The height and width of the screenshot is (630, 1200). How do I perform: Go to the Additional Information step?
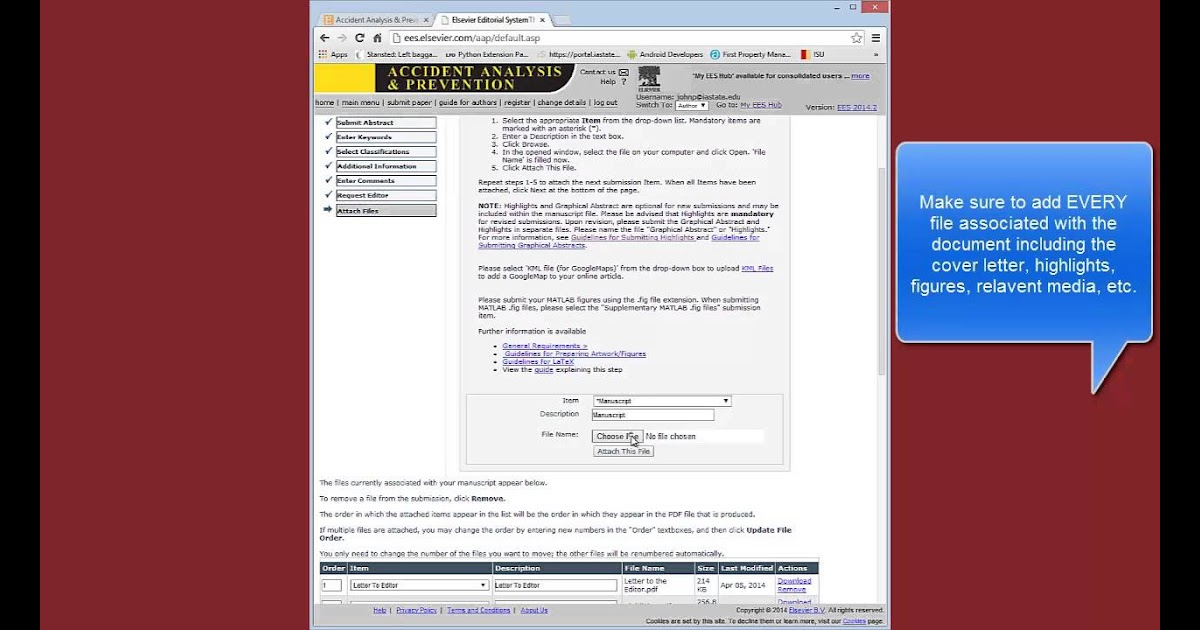click(x=385, y=166)
